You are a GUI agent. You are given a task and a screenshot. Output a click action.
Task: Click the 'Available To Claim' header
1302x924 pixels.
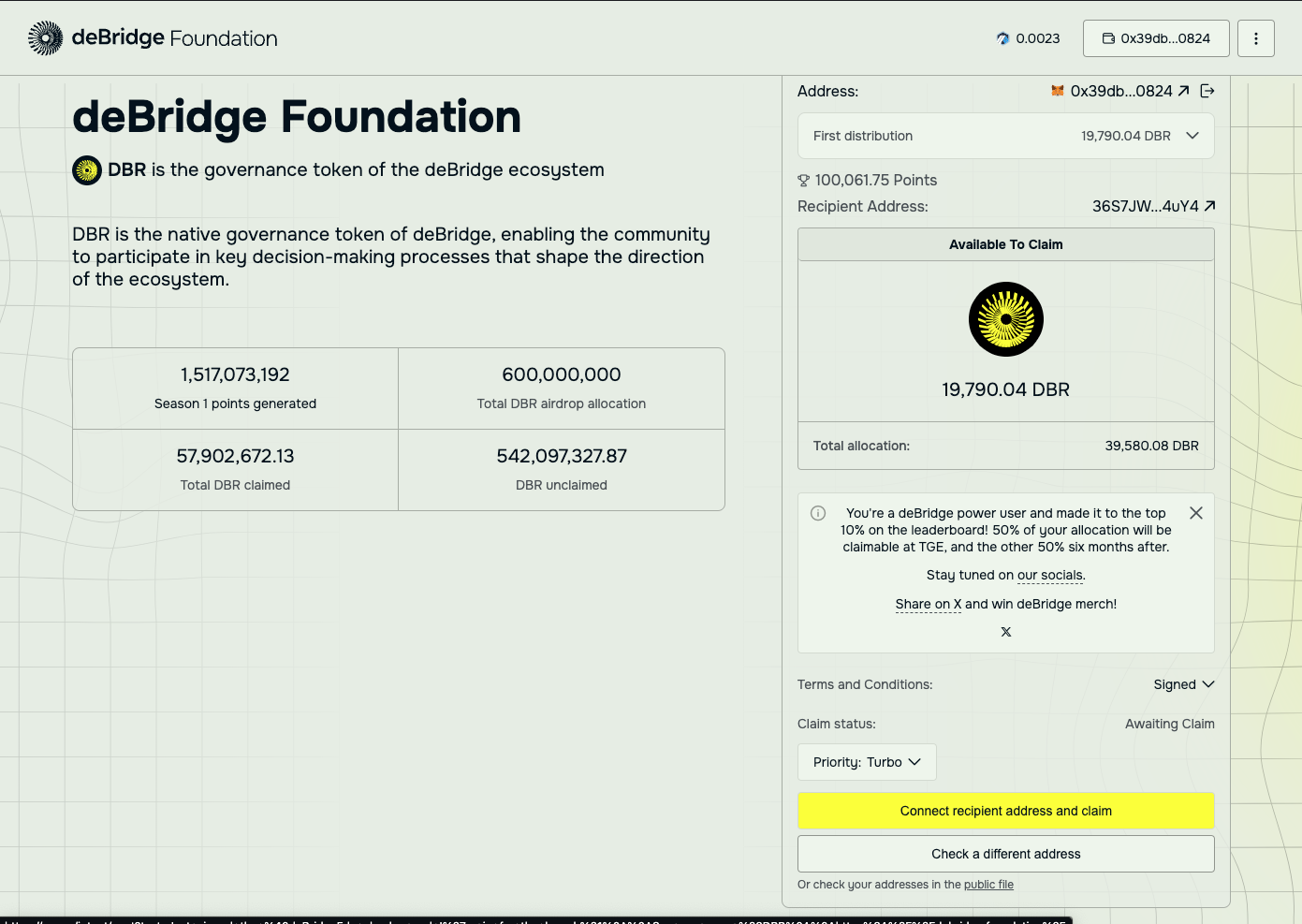1006,244
